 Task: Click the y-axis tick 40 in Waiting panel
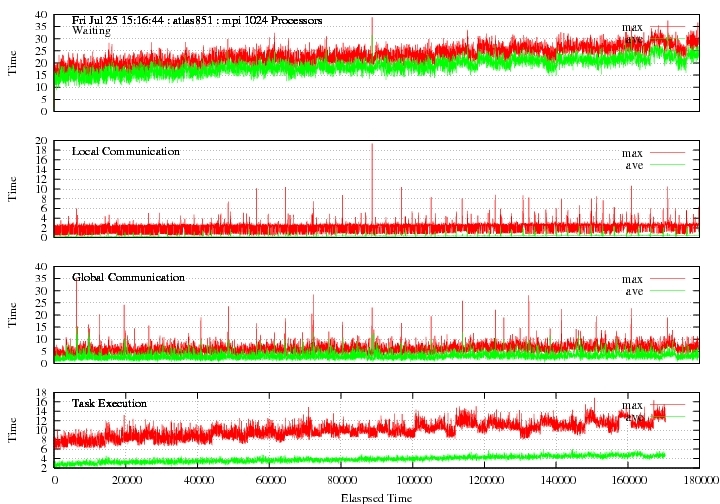41,15
